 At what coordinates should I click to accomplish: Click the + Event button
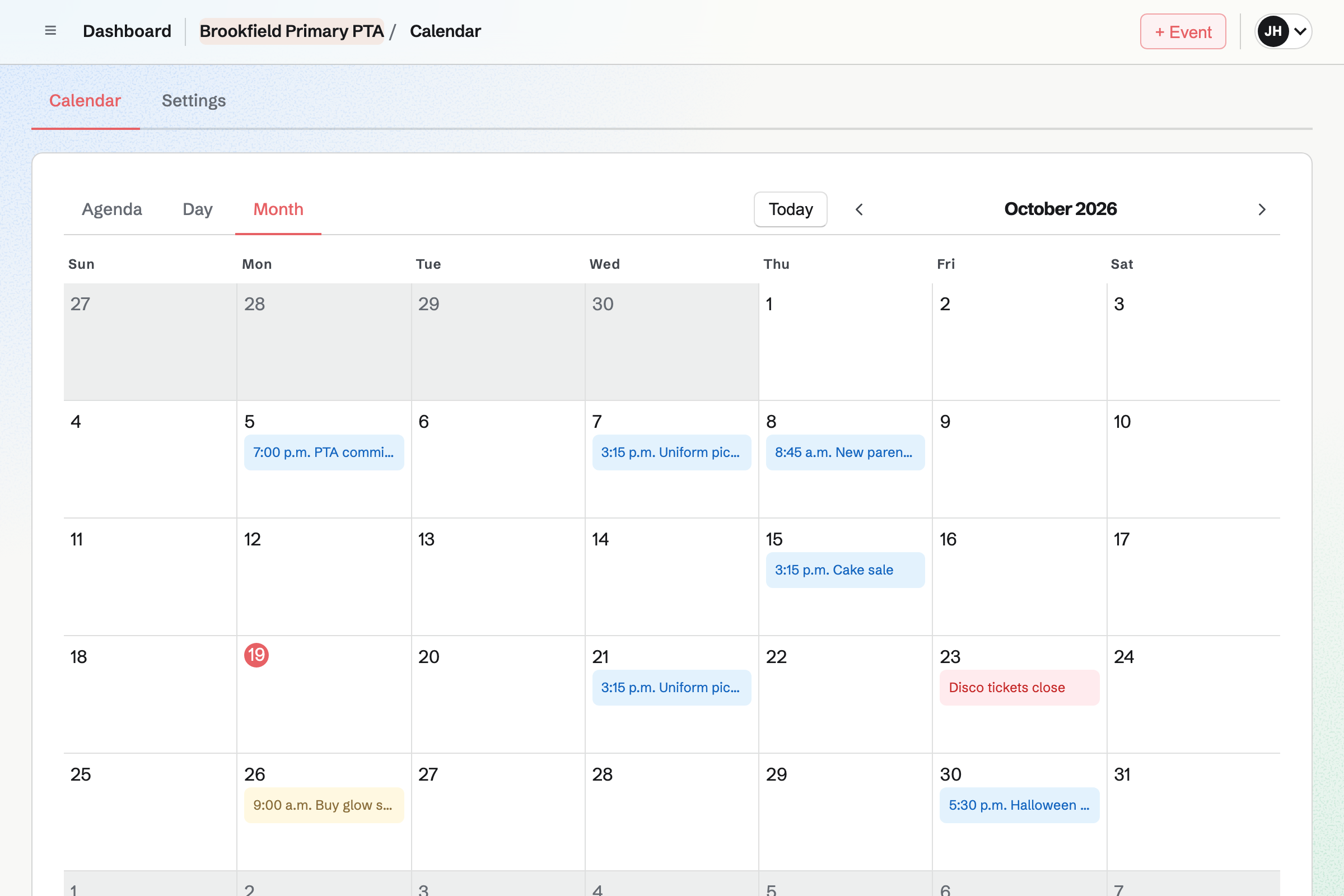click(1183, 31)
